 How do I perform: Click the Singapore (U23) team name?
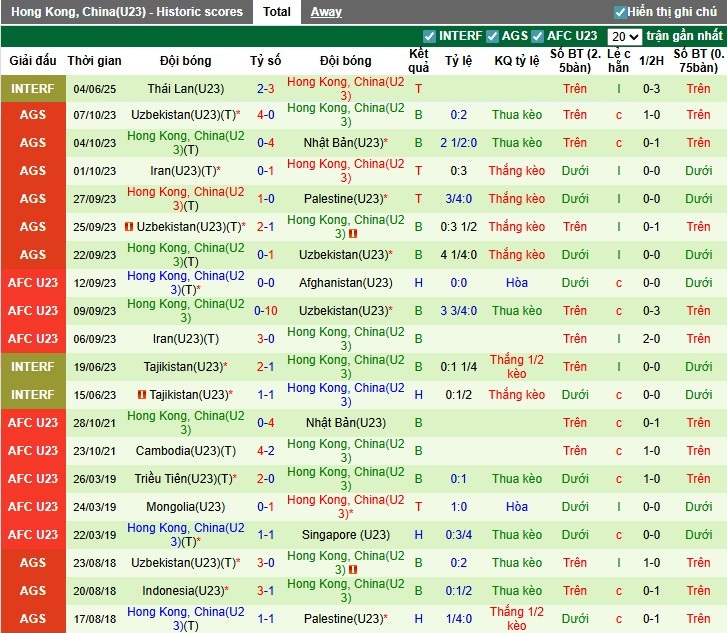coord(346,535)
